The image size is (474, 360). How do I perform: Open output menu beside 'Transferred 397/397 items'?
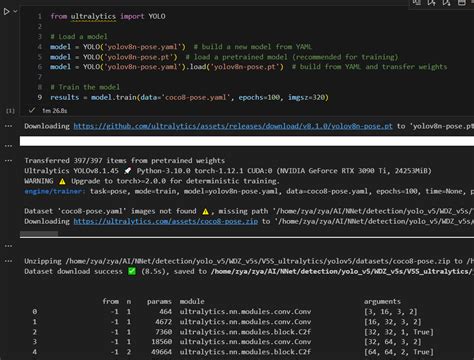pyautogui.click(x=8, y=161)
